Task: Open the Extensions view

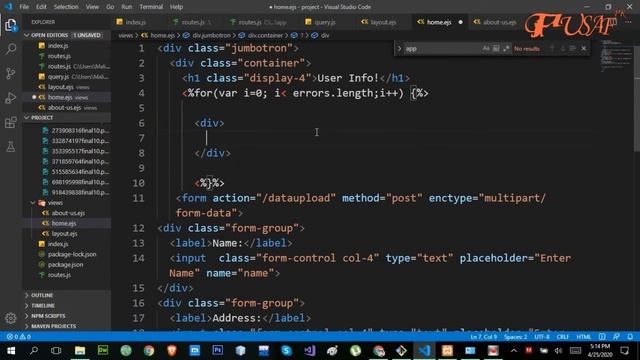Action: 11,122
